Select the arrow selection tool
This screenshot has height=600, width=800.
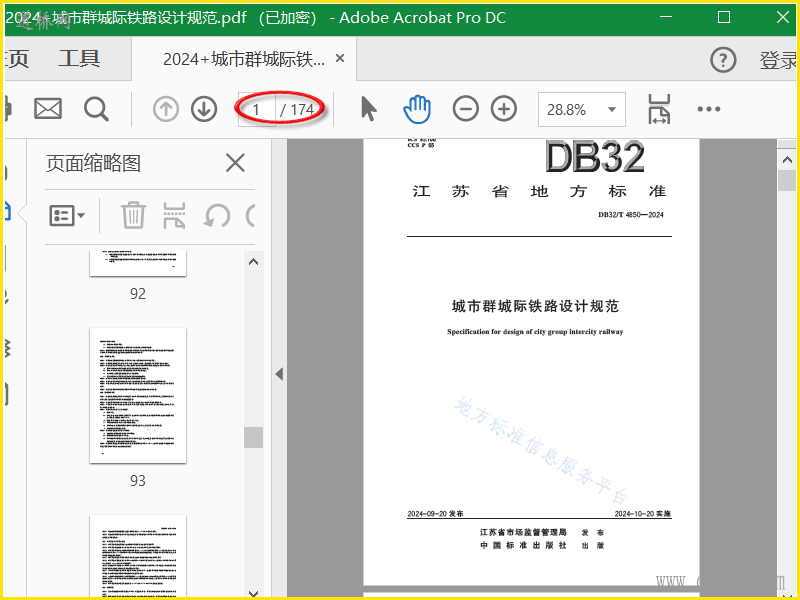click(x=368, y=109)
